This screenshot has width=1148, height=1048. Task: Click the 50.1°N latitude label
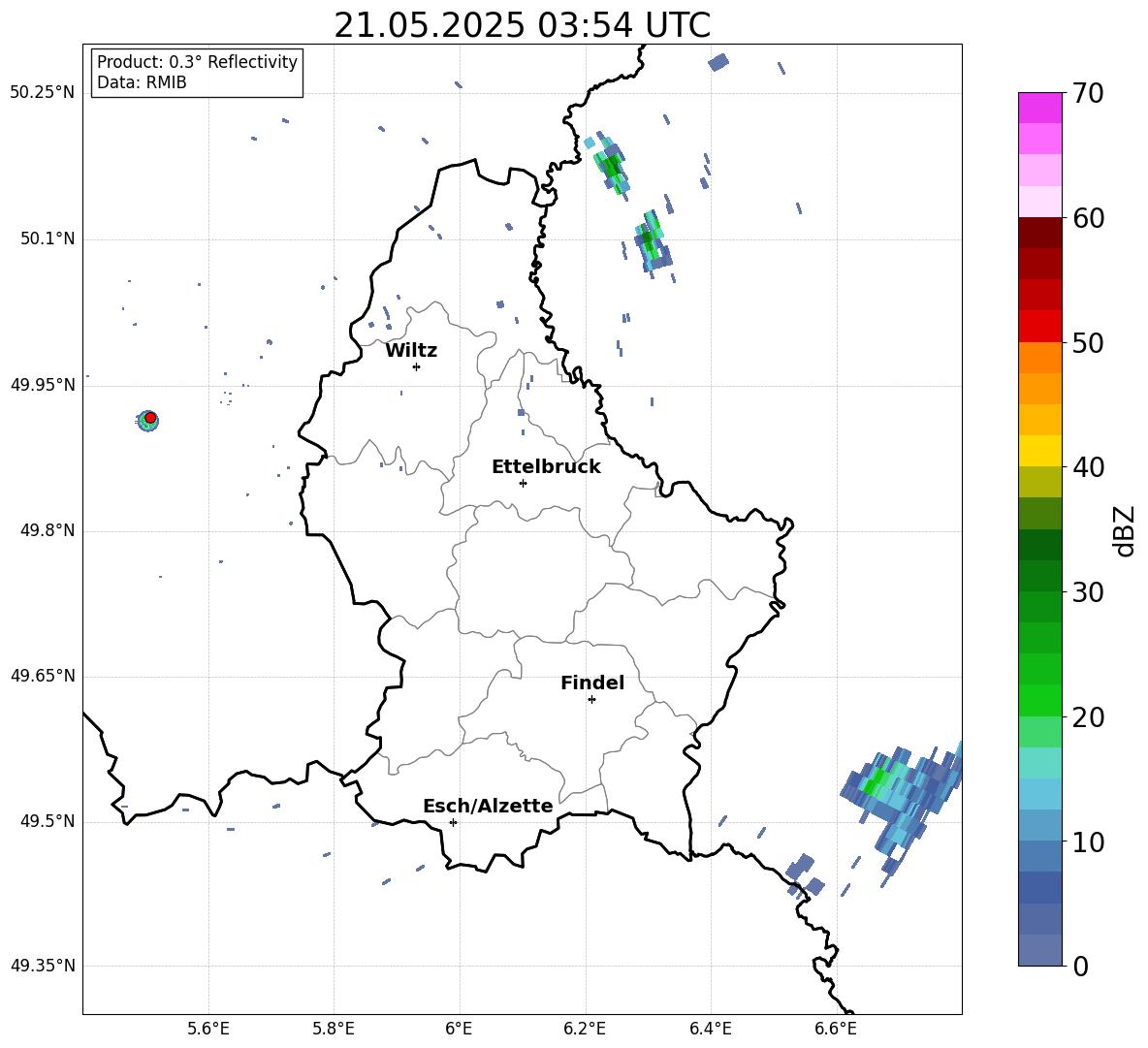(x=48, y=239)
